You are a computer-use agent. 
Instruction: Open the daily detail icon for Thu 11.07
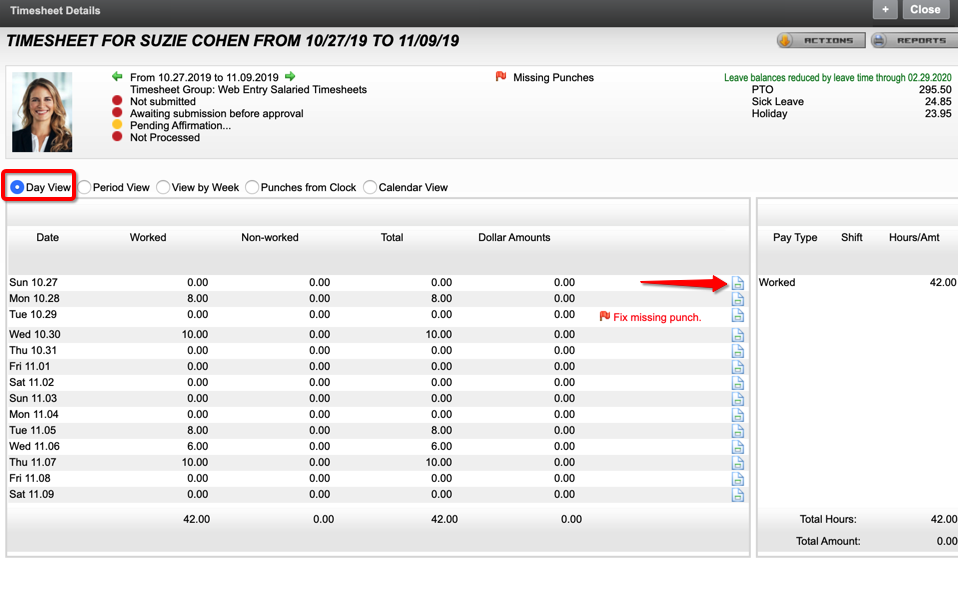(738, 463)
